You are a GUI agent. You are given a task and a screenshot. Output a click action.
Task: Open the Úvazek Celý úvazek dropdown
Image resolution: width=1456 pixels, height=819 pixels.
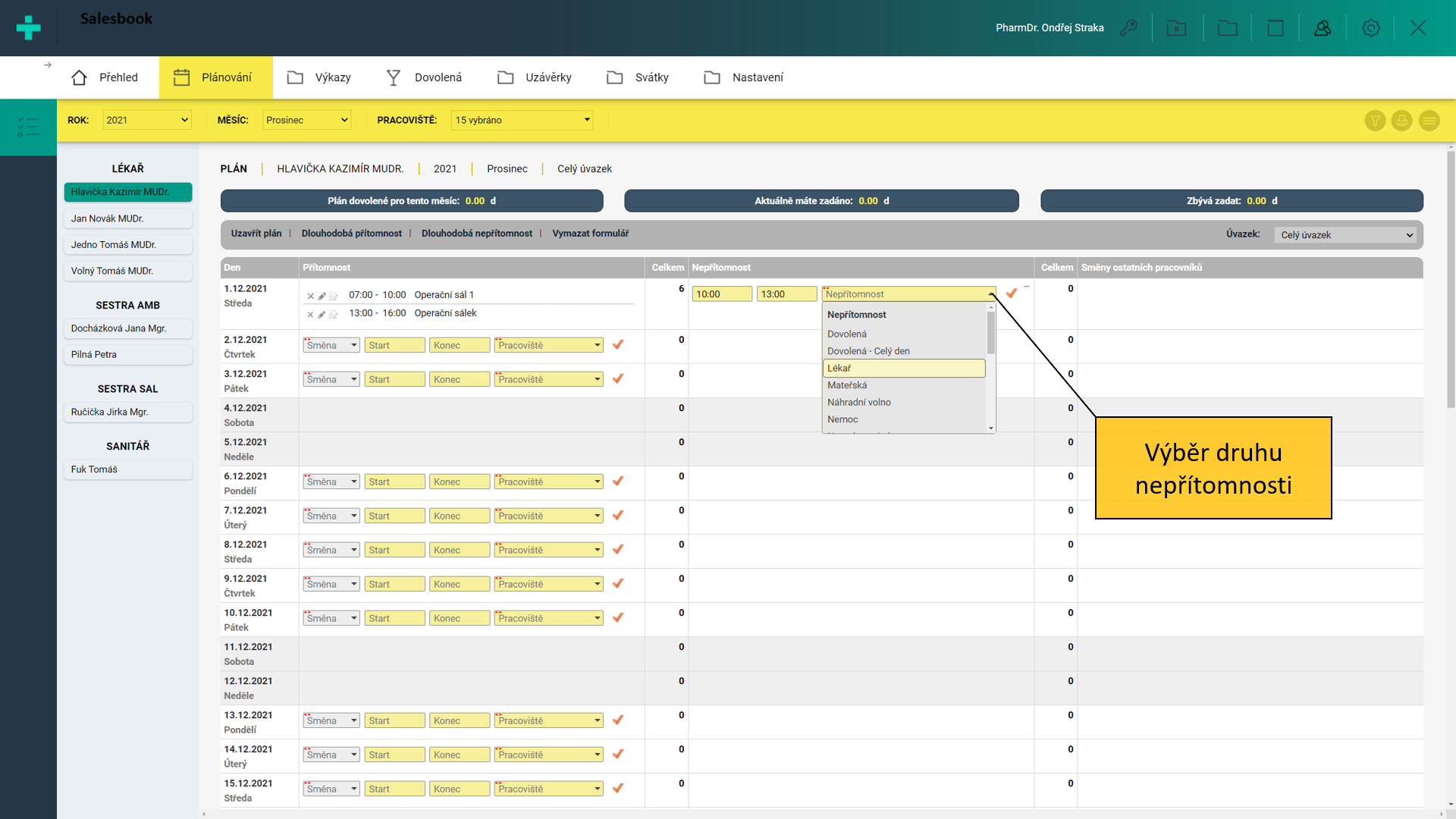(x=1346, y=235)
